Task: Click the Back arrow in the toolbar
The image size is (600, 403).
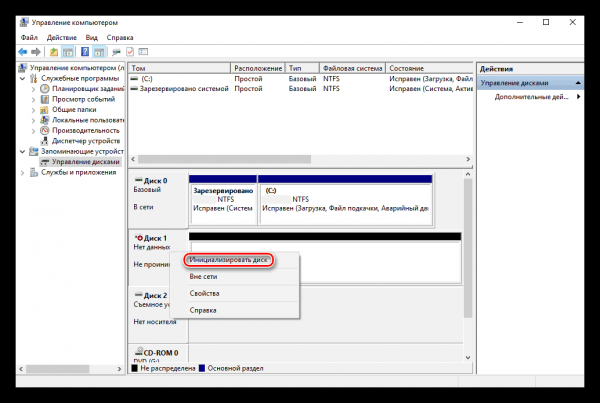Action: pyautogui.click(x=23, y=52)
